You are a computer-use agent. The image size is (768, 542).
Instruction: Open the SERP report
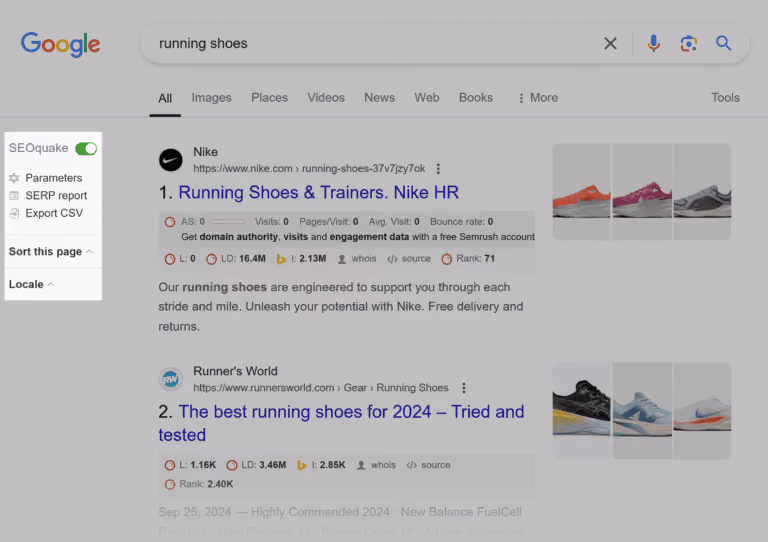tap(56, 195)
